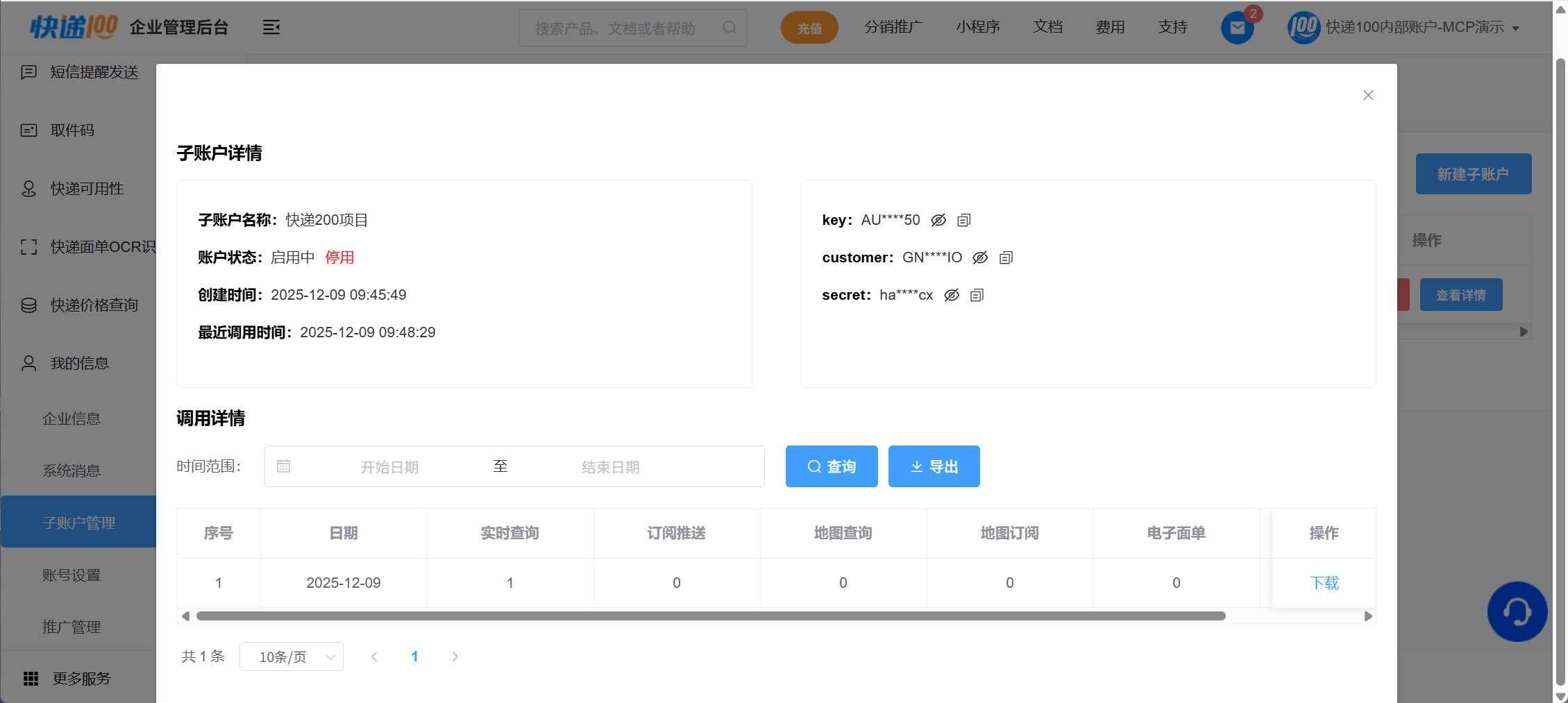Open the 文档 menu in top navigation

[1047, 27]
